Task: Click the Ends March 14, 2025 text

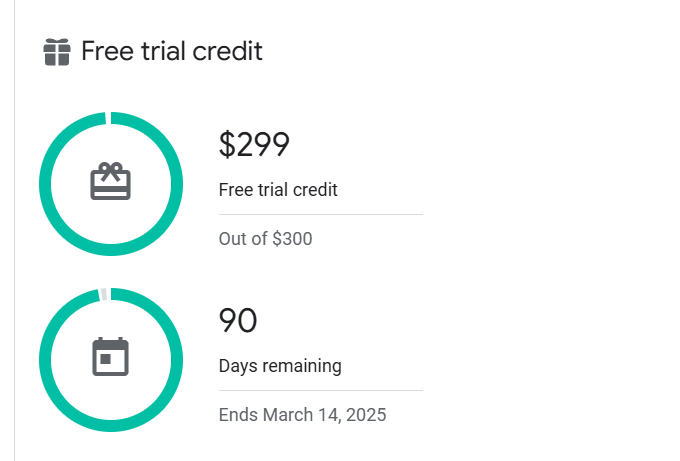Action: (302, 415)
